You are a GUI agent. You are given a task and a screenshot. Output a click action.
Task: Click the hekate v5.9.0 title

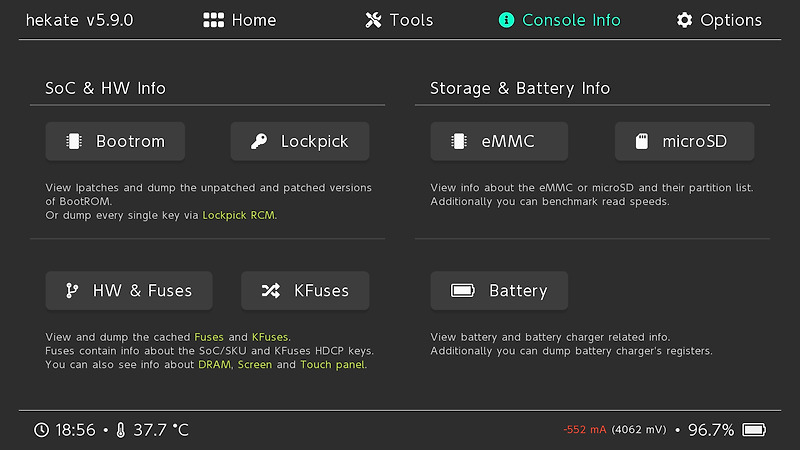point(80,20)
